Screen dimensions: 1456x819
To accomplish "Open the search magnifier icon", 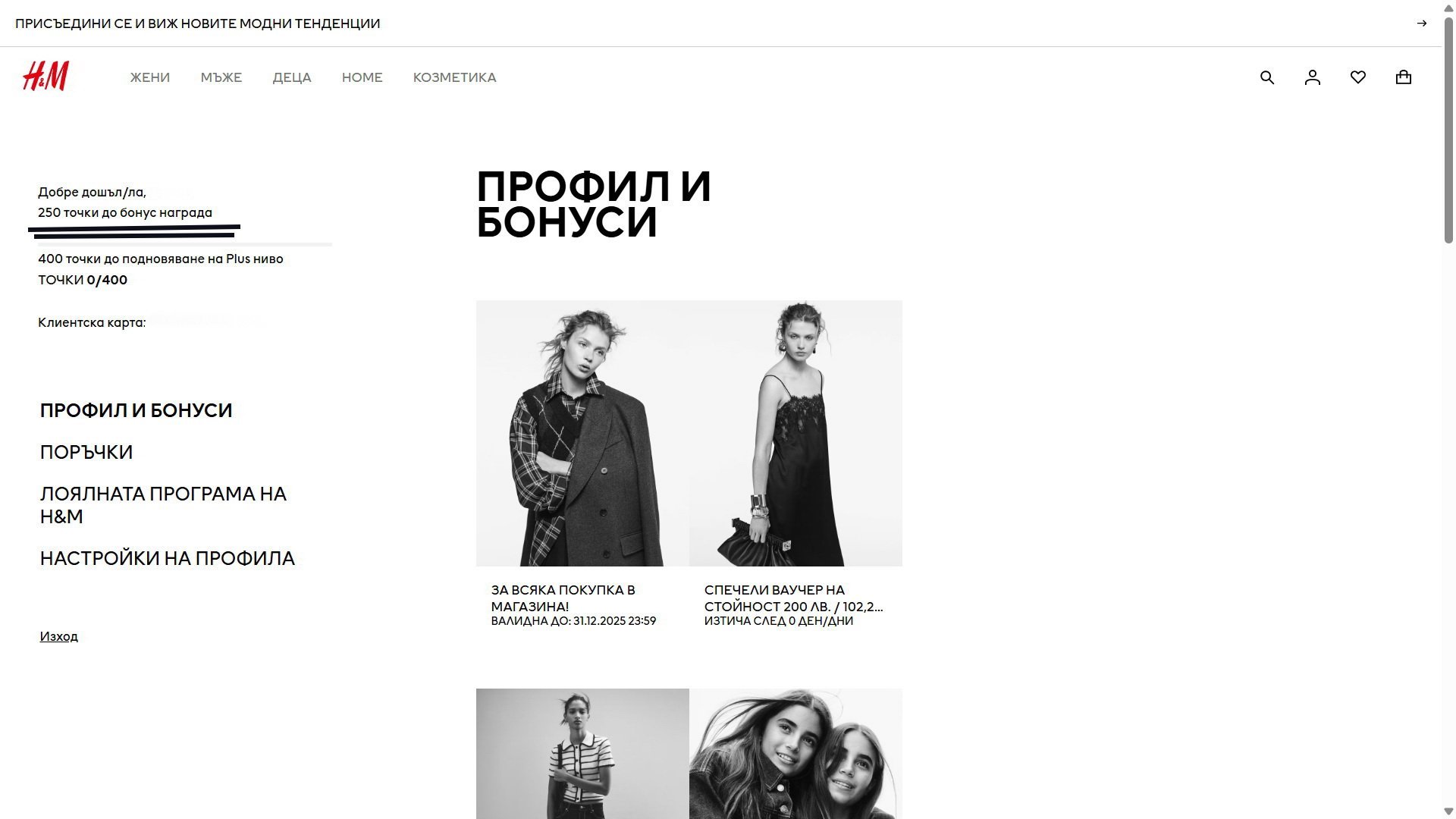I will (1267, 77).
